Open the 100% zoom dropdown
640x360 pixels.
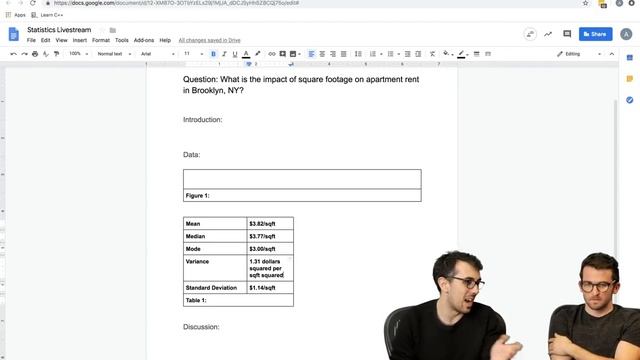[x=78, y=54]
